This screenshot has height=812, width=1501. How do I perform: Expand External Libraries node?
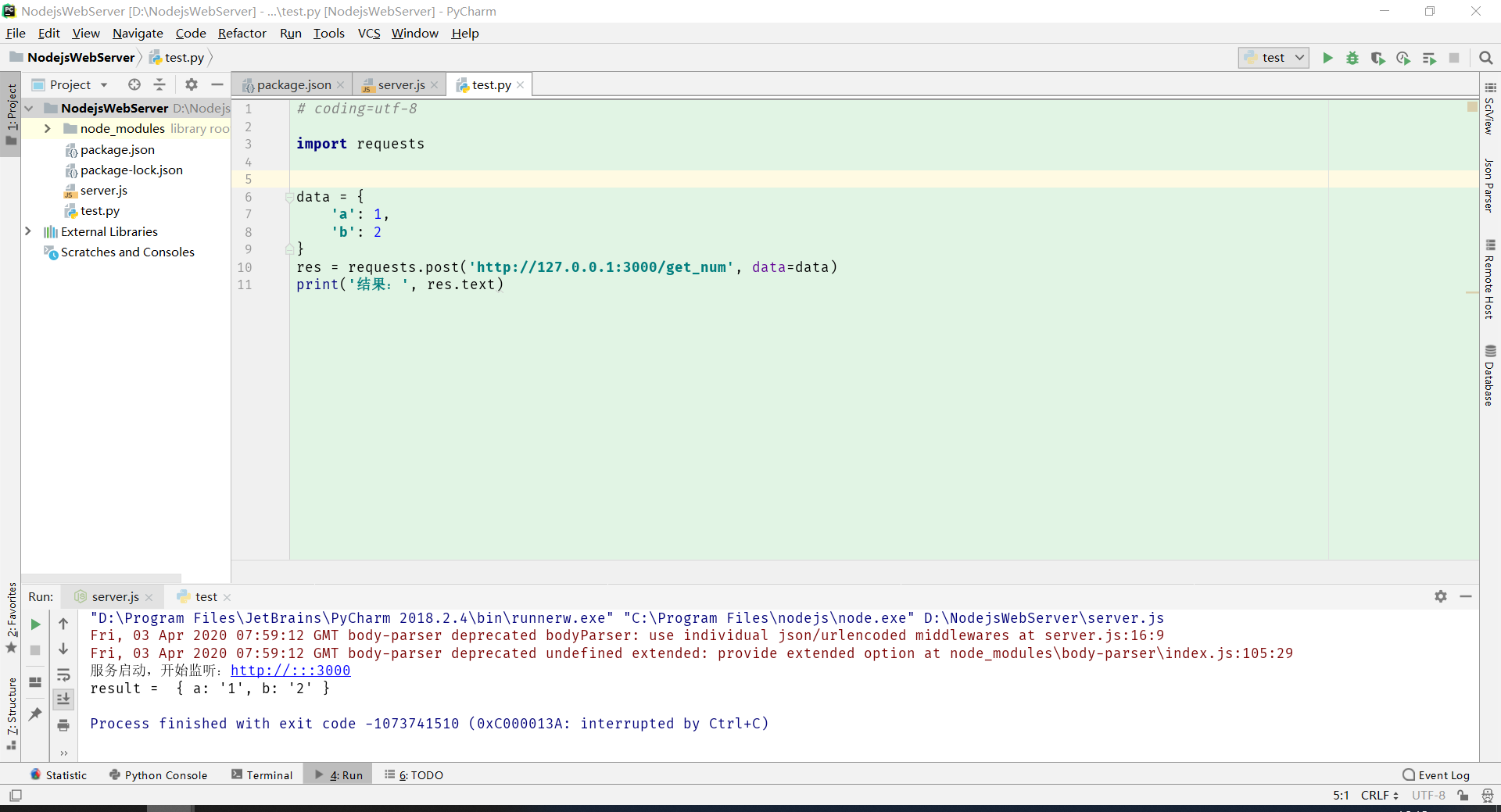coord(28,231)
